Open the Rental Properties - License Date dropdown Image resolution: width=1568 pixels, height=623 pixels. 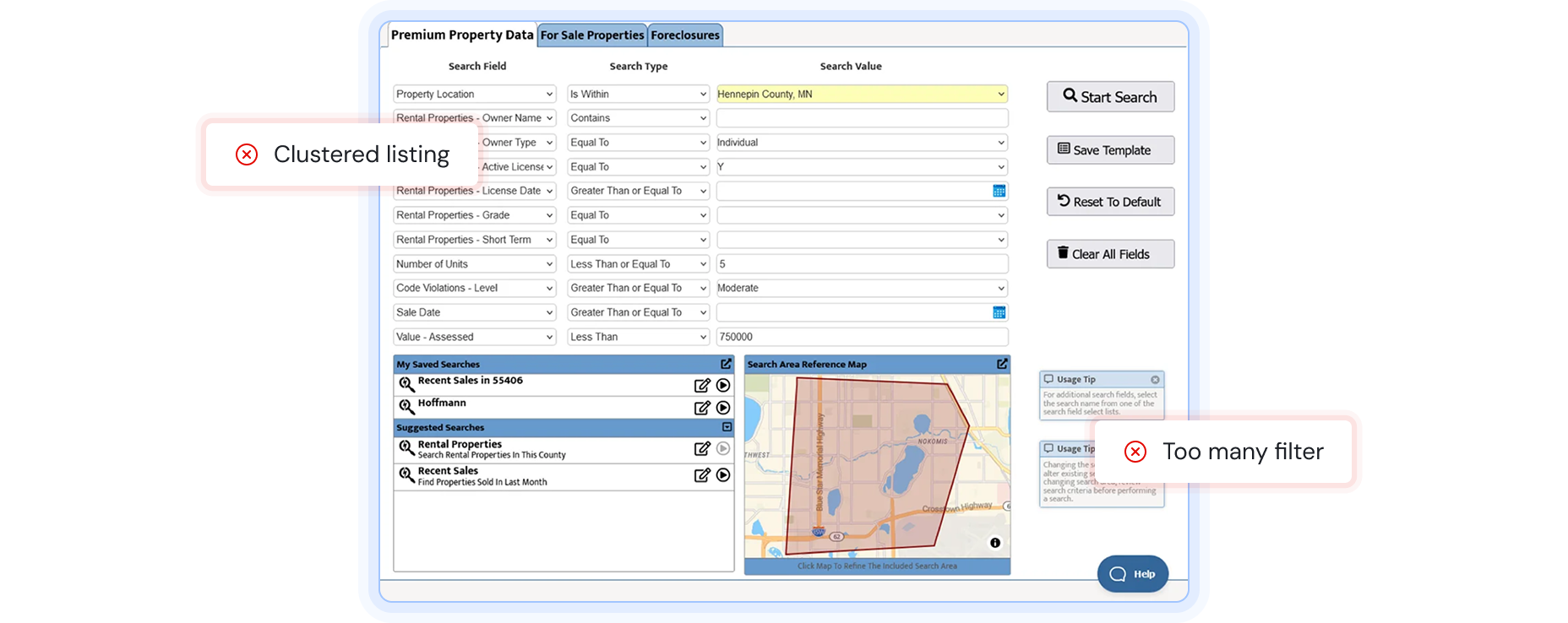tap(474, 191)
